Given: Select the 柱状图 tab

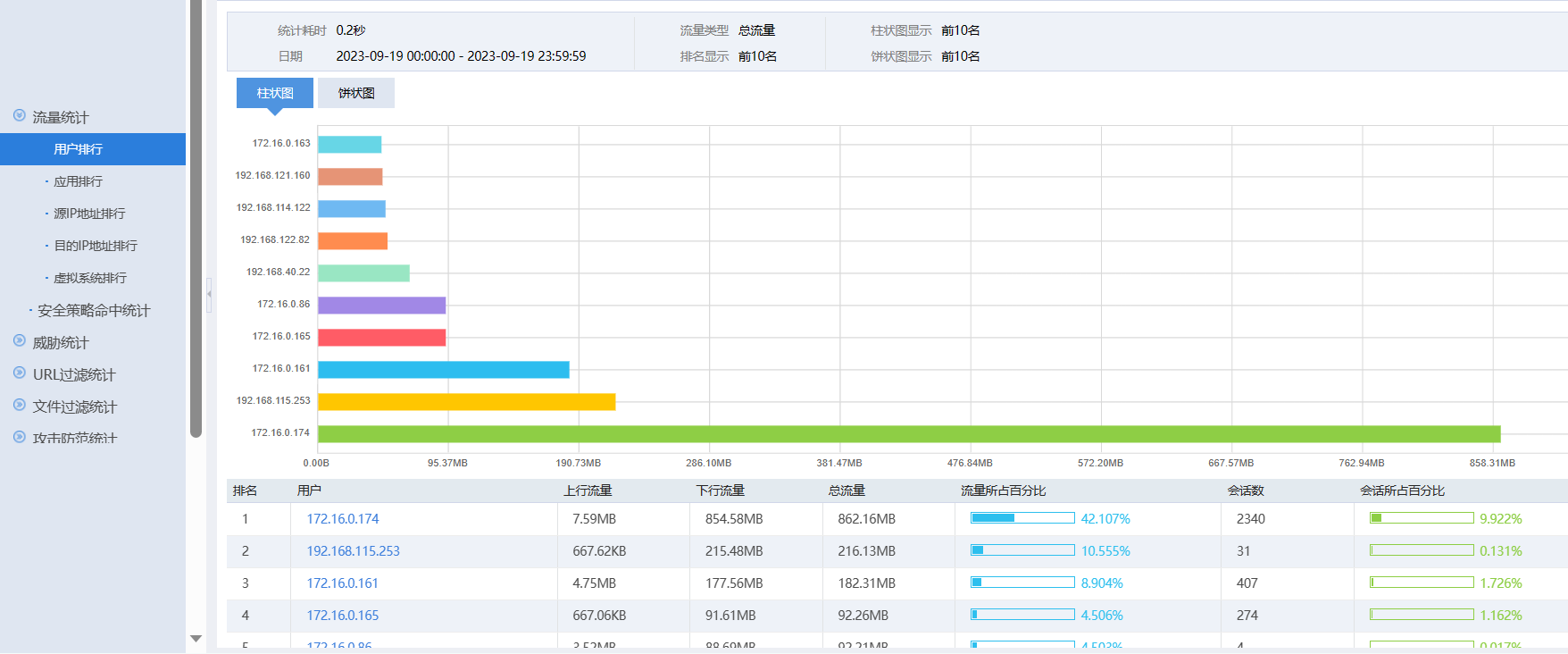Looking at the screenshot, I should pyautogui.click(x=275, y=93).
